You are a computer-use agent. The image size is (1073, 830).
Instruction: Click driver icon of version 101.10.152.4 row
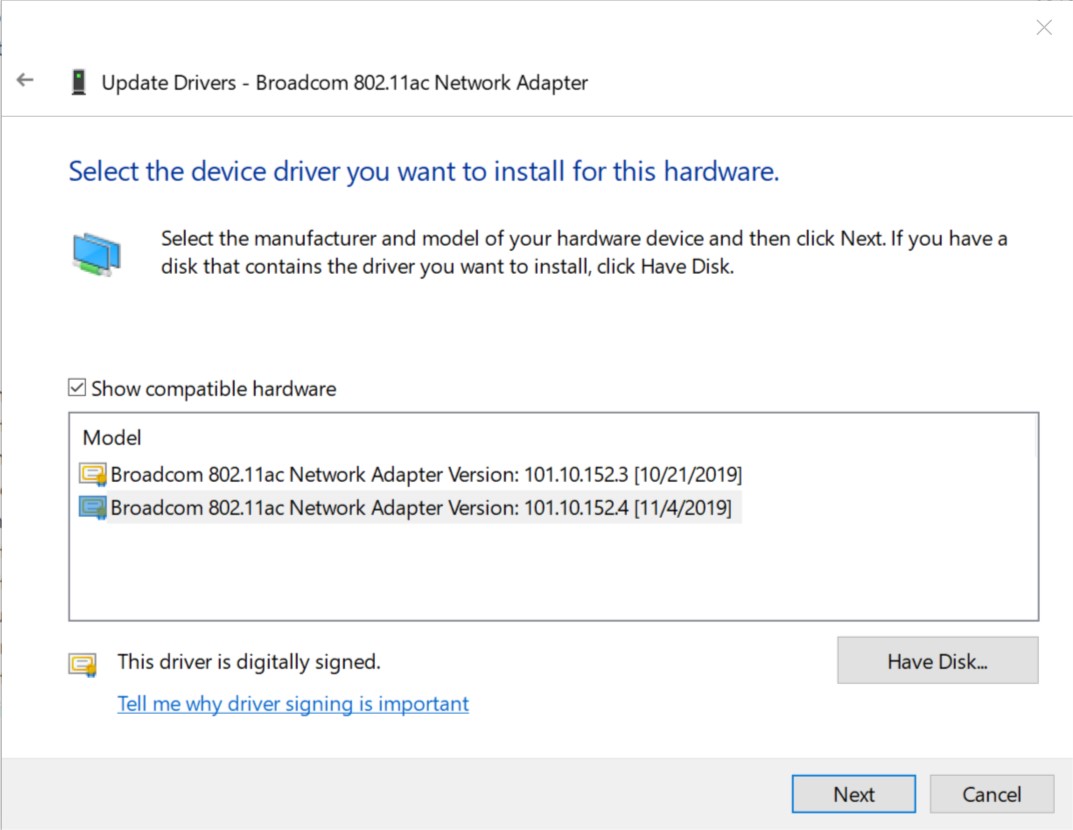point(92,508)
